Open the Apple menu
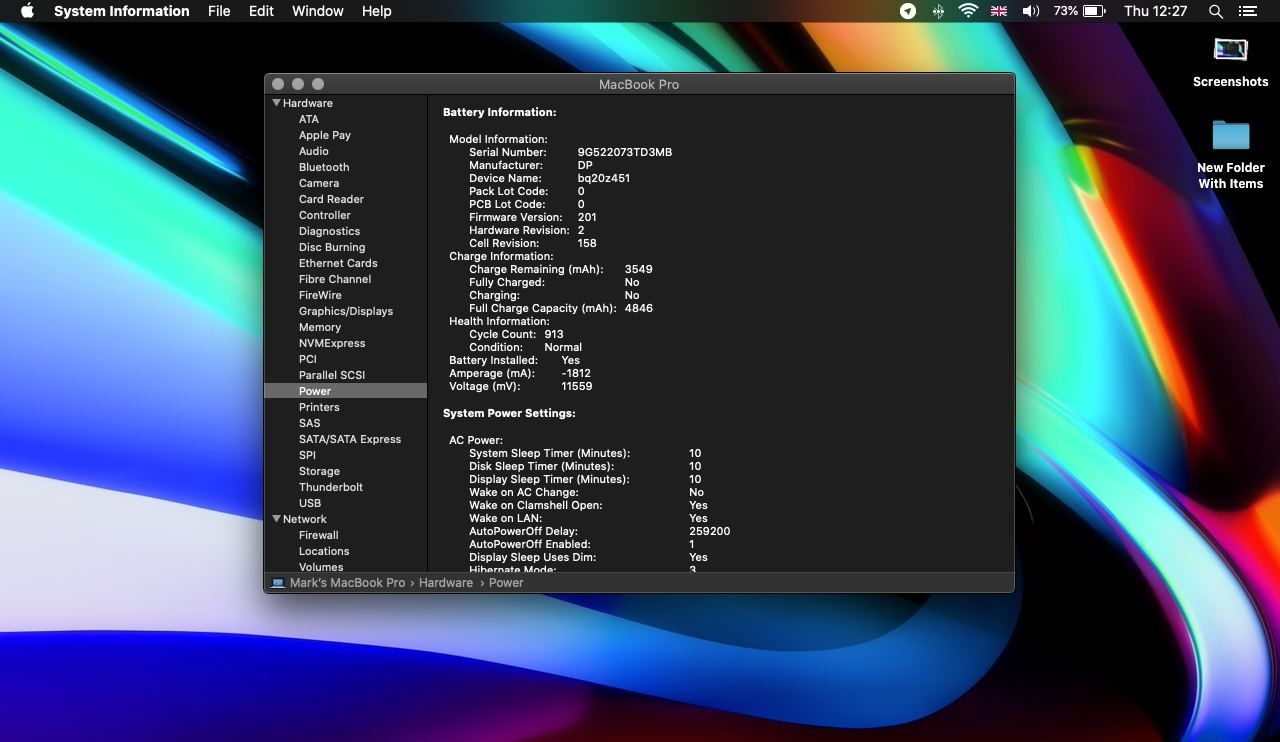 [27, 11]
